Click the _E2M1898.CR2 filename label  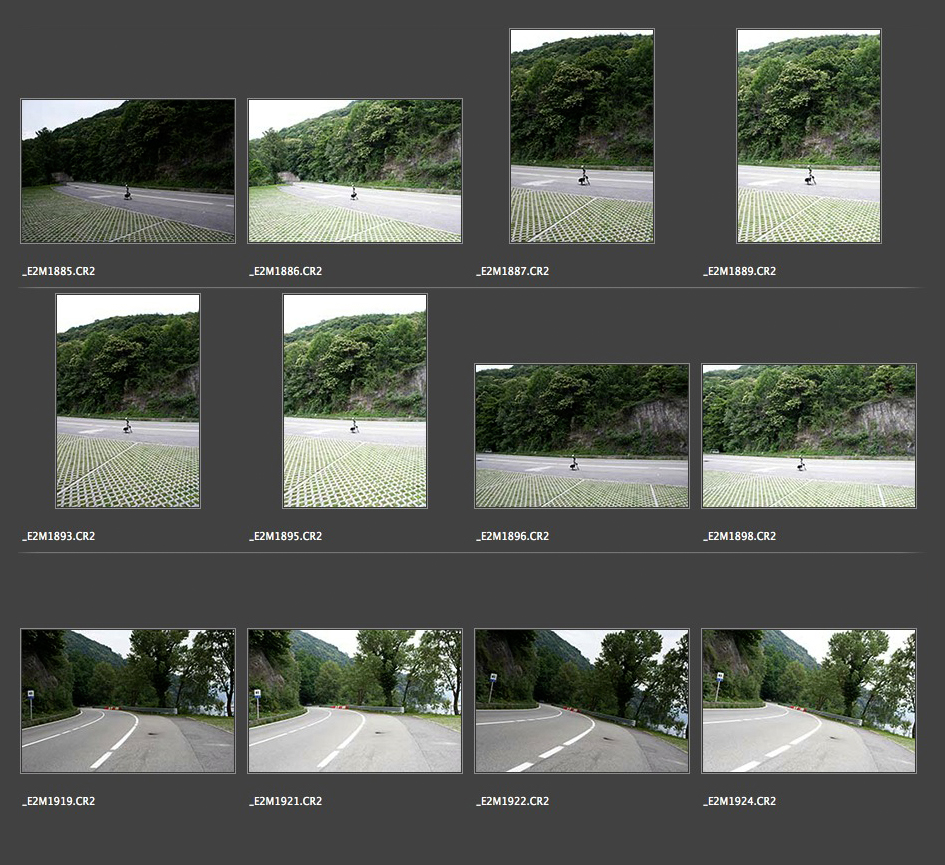click(x=740, y=537)
